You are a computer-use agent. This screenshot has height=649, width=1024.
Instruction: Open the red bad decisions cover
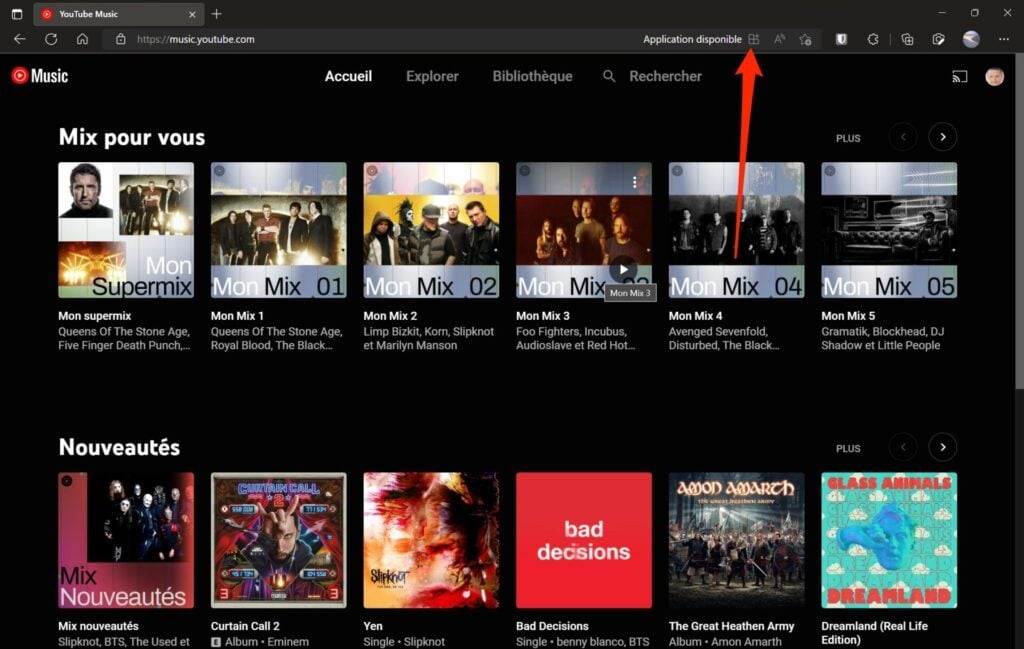coord(584,540)
